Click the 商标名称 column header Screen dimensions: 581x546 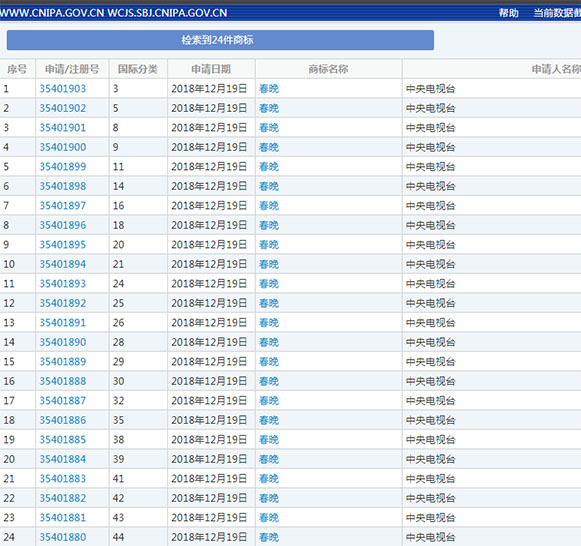point(328,69)
